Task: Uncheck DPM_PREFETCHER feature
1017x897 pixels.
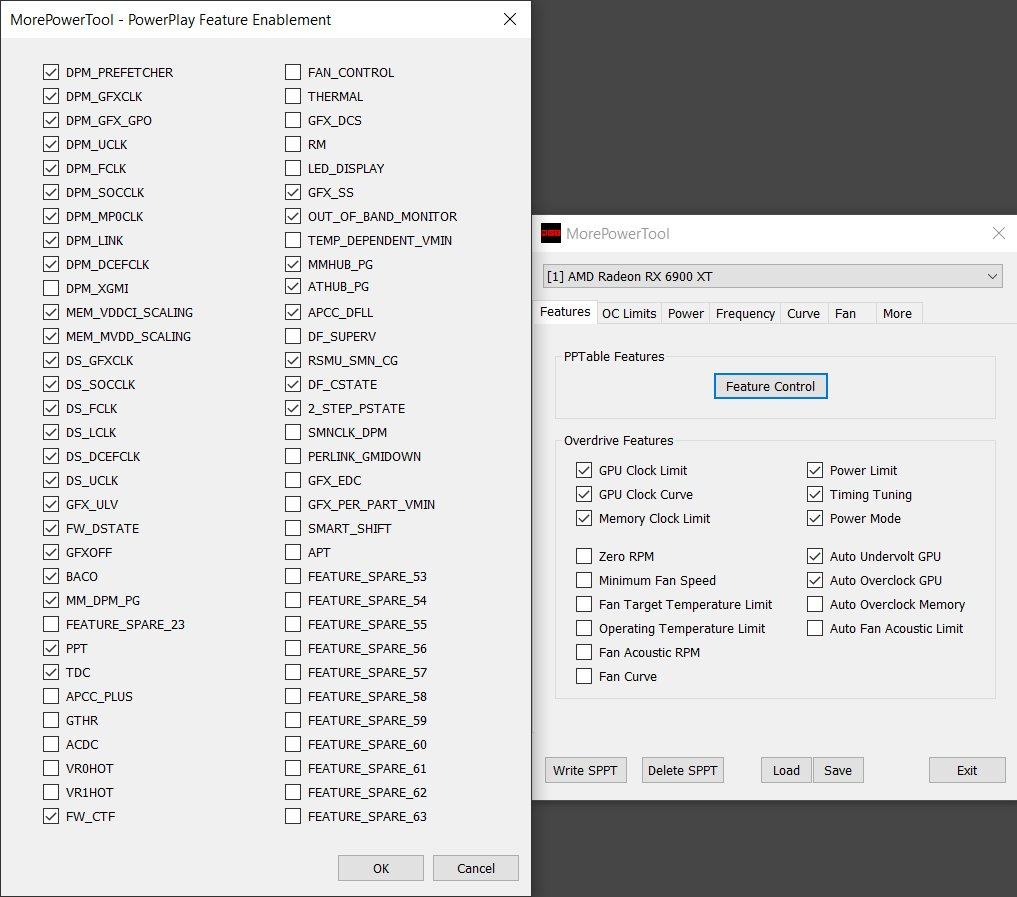Action: click(51, 72)
